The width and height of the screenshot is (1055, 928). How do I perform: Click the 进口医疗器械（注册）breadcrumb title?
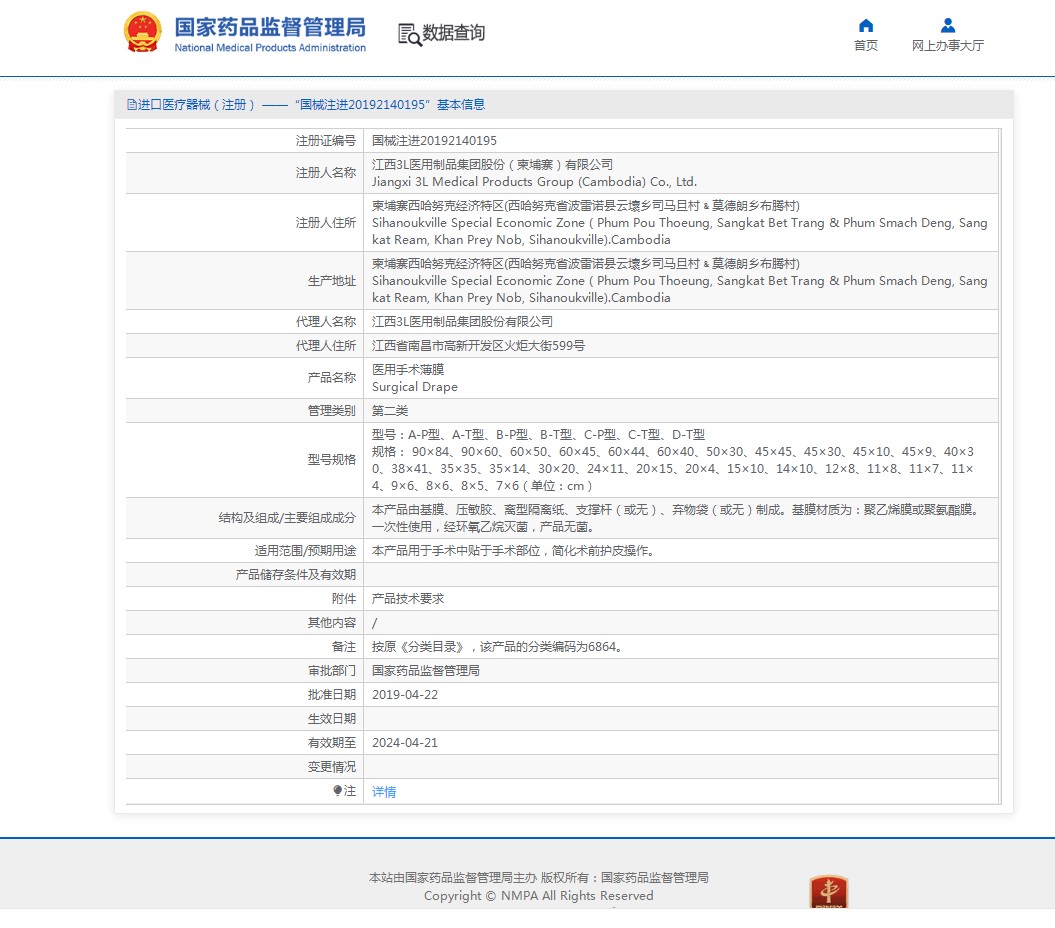[196, 104]
